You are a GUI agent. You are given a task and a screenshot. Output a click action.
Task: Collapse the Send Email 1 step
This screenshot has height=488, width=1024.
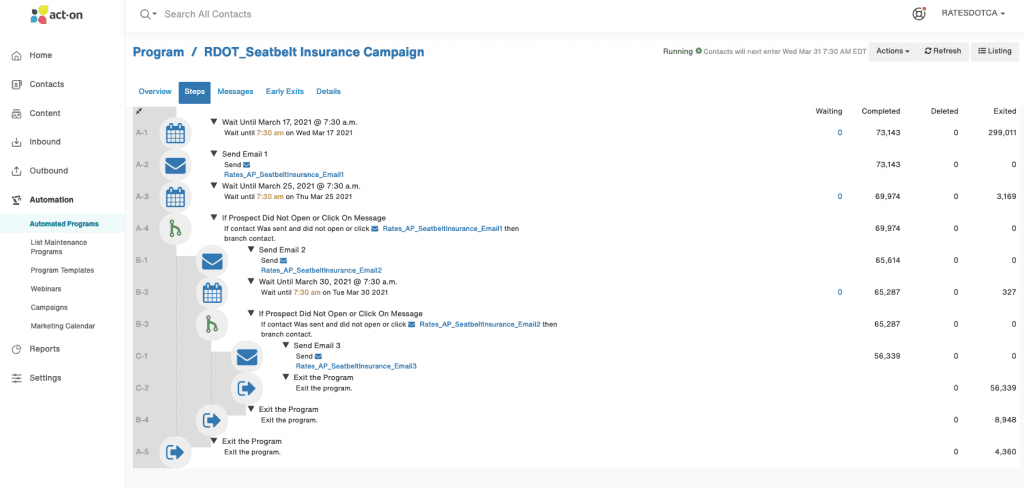[x=214, y=154]
